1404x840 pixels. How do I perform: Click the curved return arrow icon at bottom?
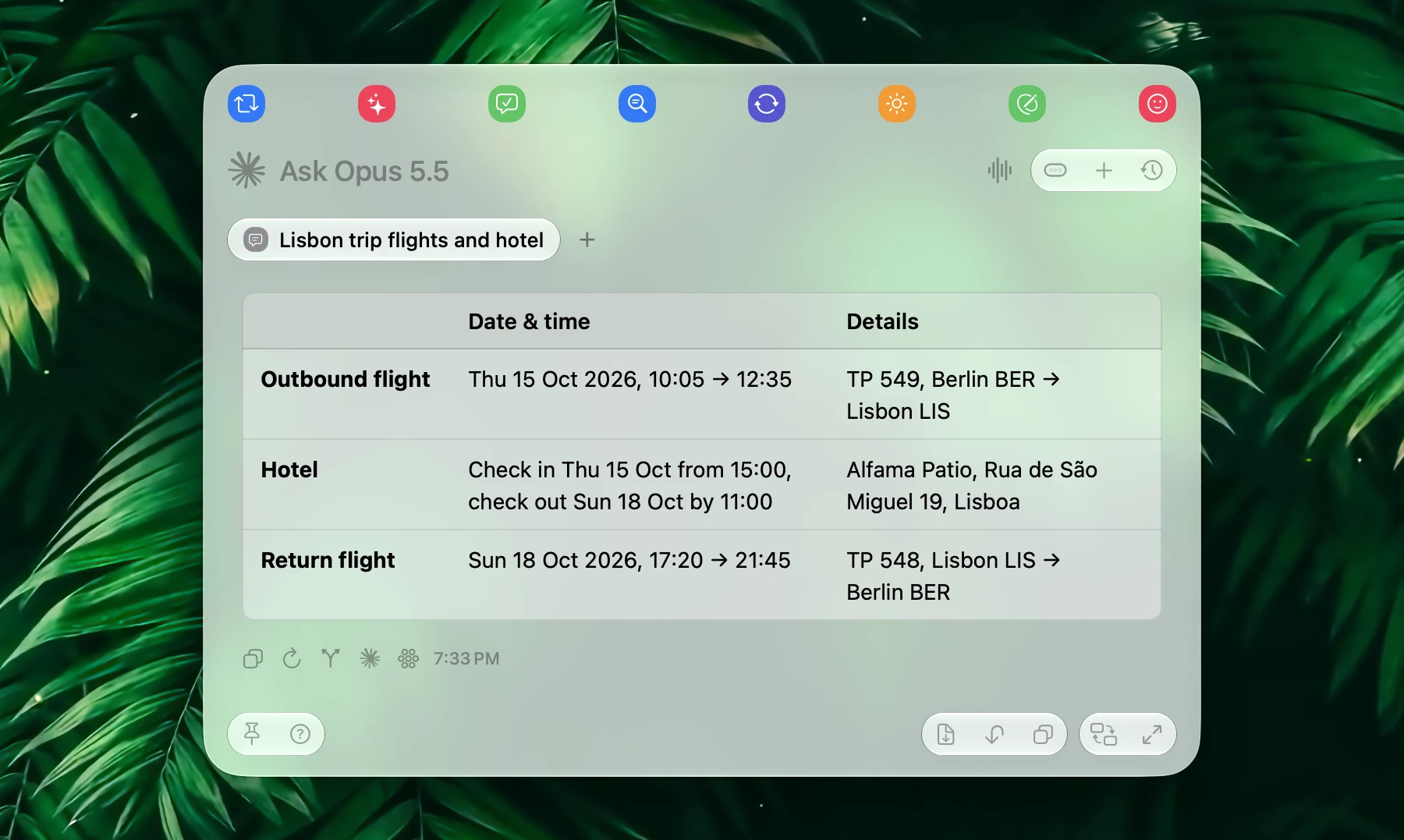(x=994, y=734)
